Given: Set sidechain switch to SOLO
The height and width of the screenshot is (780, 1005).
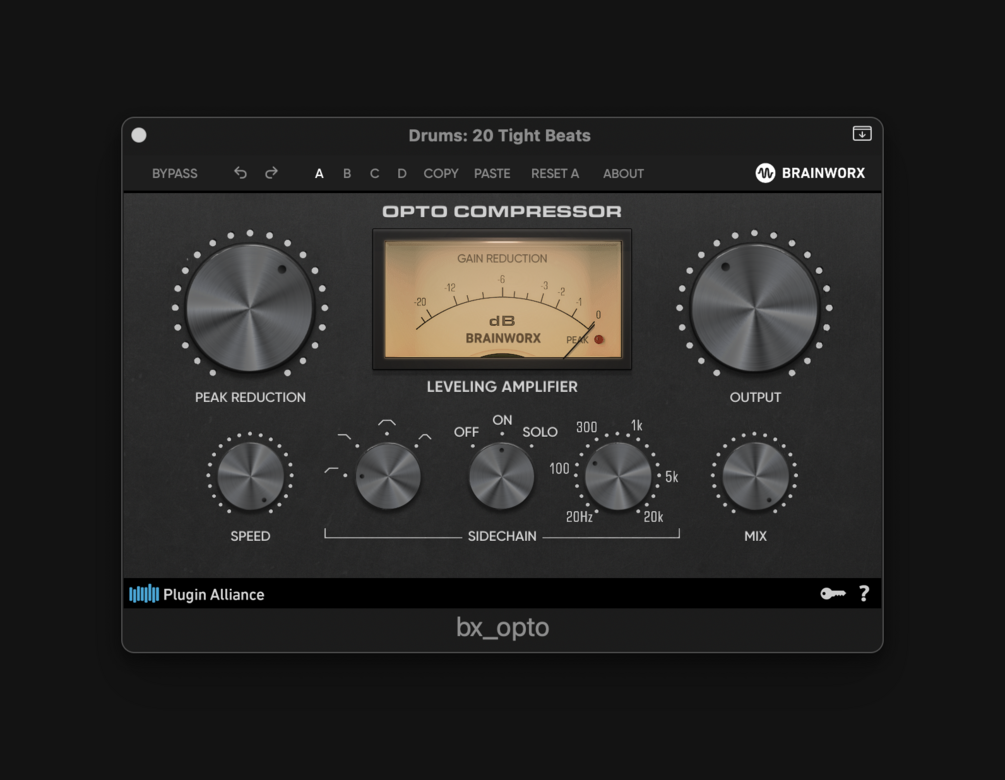Looking at the screenshot, I should pos(540,432).
